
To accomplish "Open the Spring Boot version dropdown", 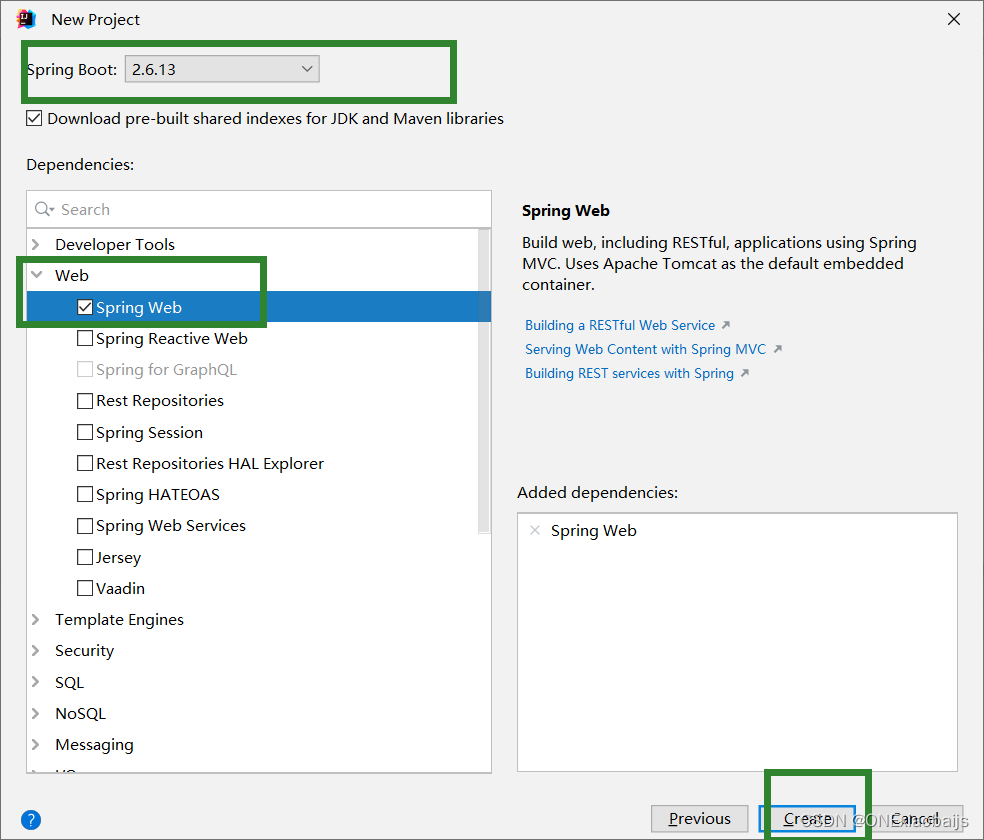I will pos(222,69).
